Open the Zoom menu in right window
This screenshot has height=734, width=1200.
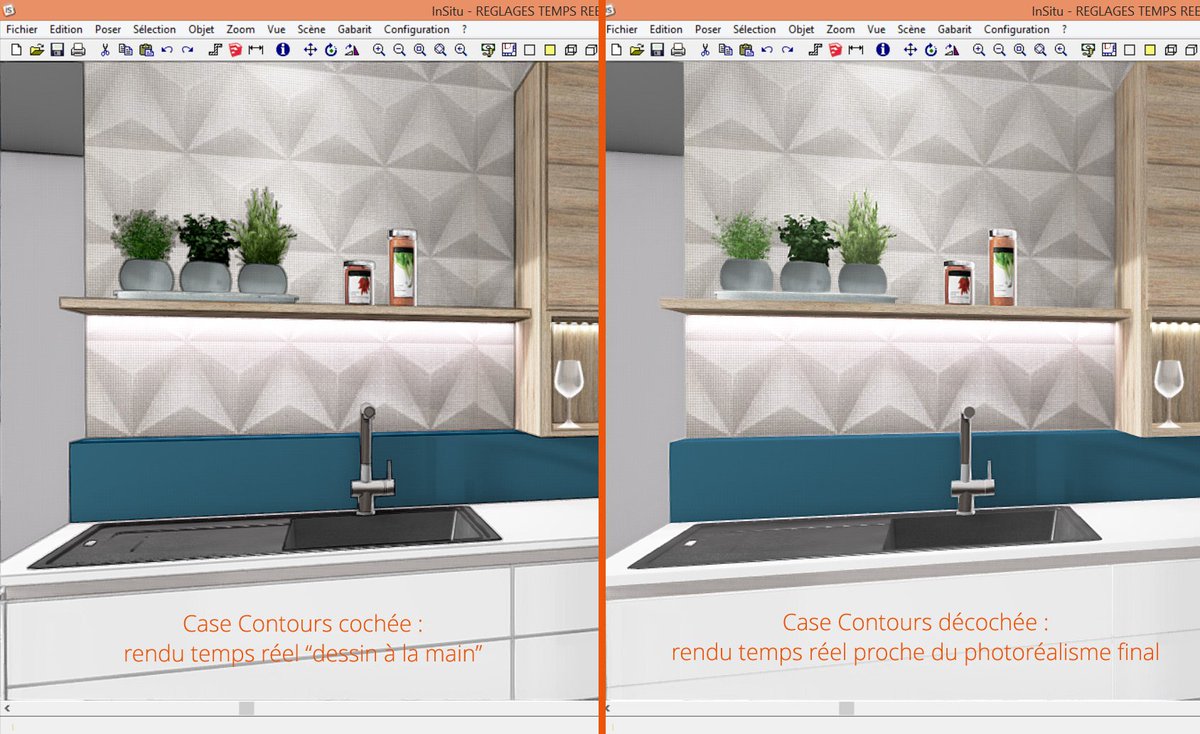(x=840, y=30)
